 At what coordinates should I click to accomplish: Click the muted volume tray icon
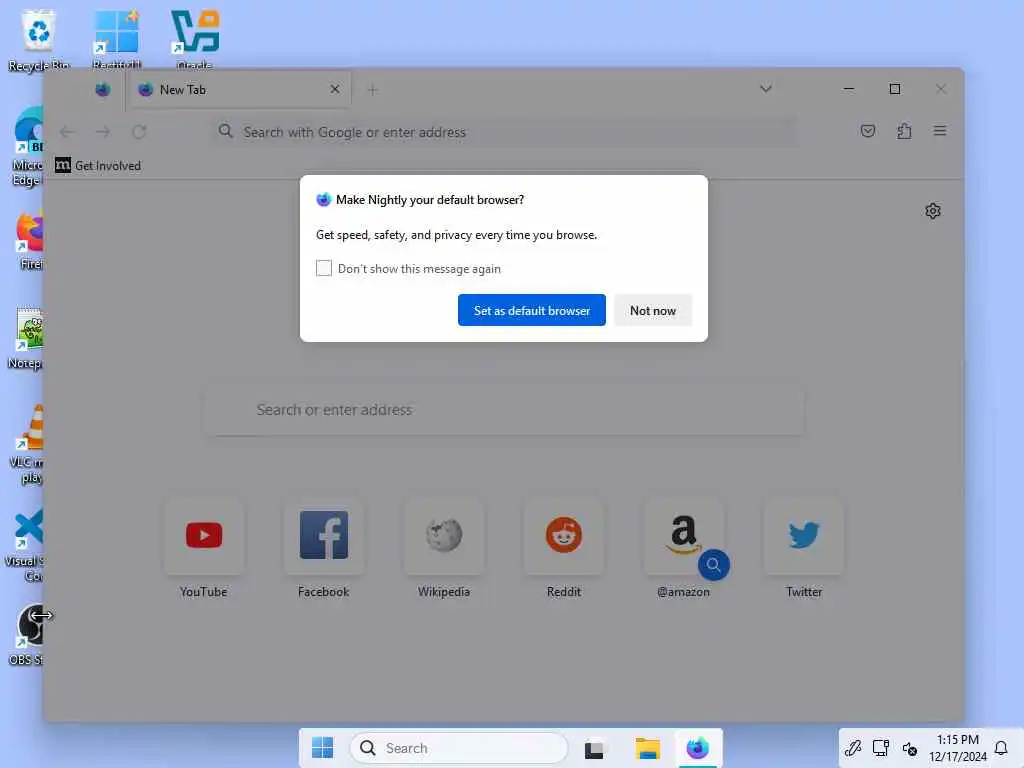tap(910, 748)
